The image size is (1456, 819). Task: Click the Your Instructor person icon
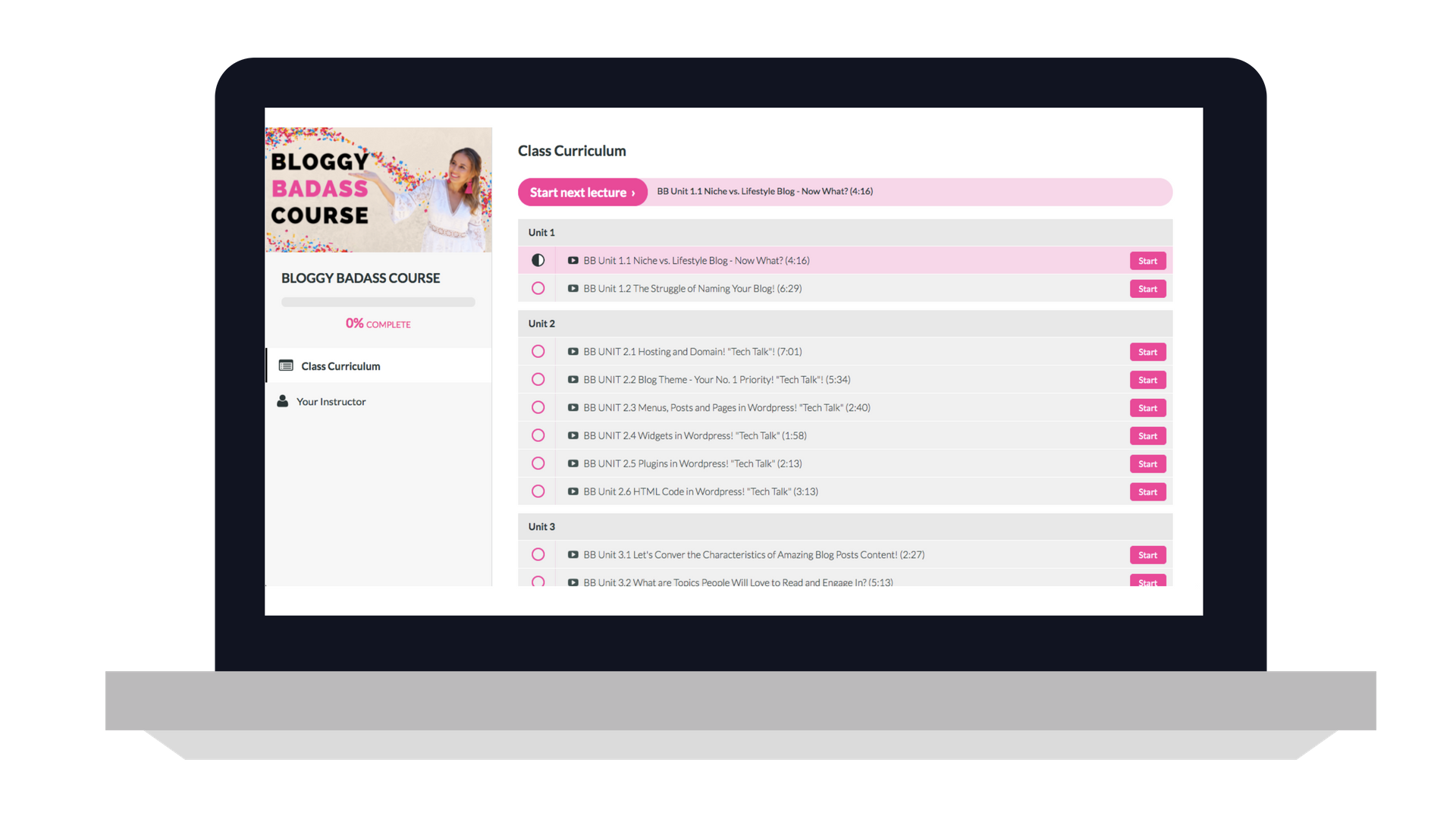[282, 401]
